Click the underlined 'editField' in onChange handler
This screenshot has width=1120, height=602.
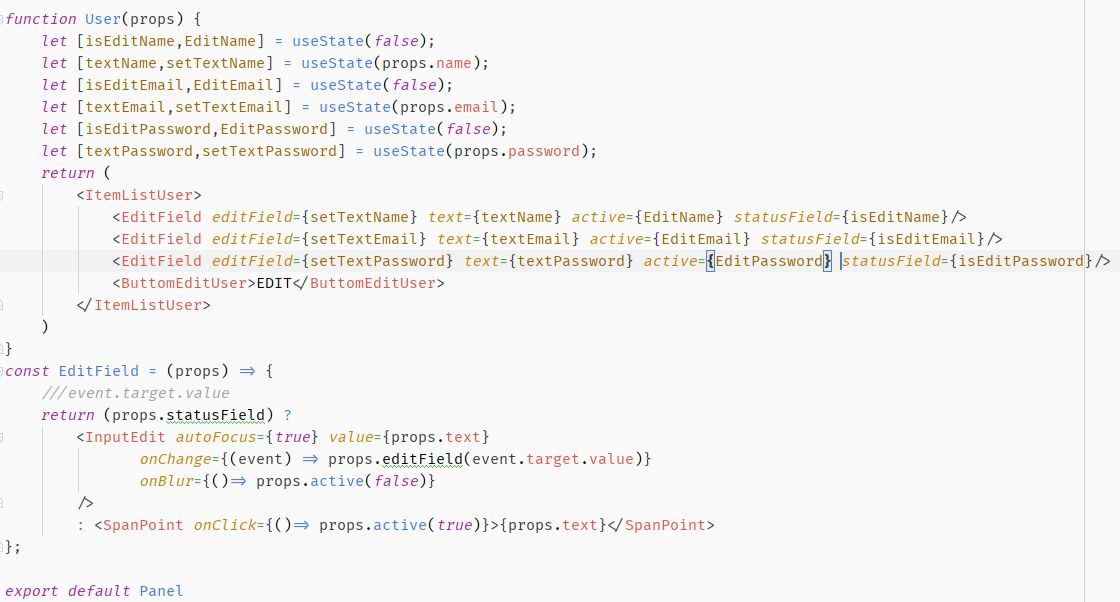coord(422,459)
